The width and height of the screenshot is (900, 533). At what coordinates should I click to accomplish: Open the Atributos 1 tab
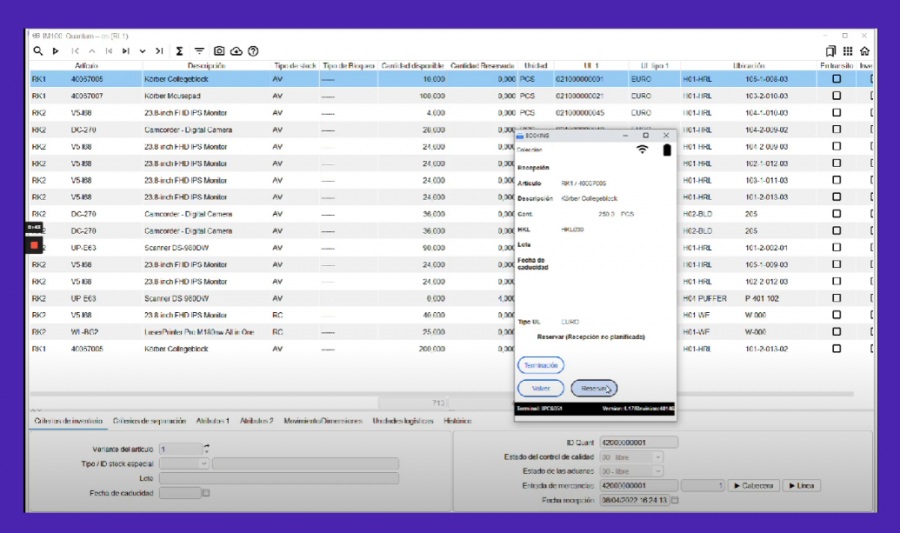point(212,421)
